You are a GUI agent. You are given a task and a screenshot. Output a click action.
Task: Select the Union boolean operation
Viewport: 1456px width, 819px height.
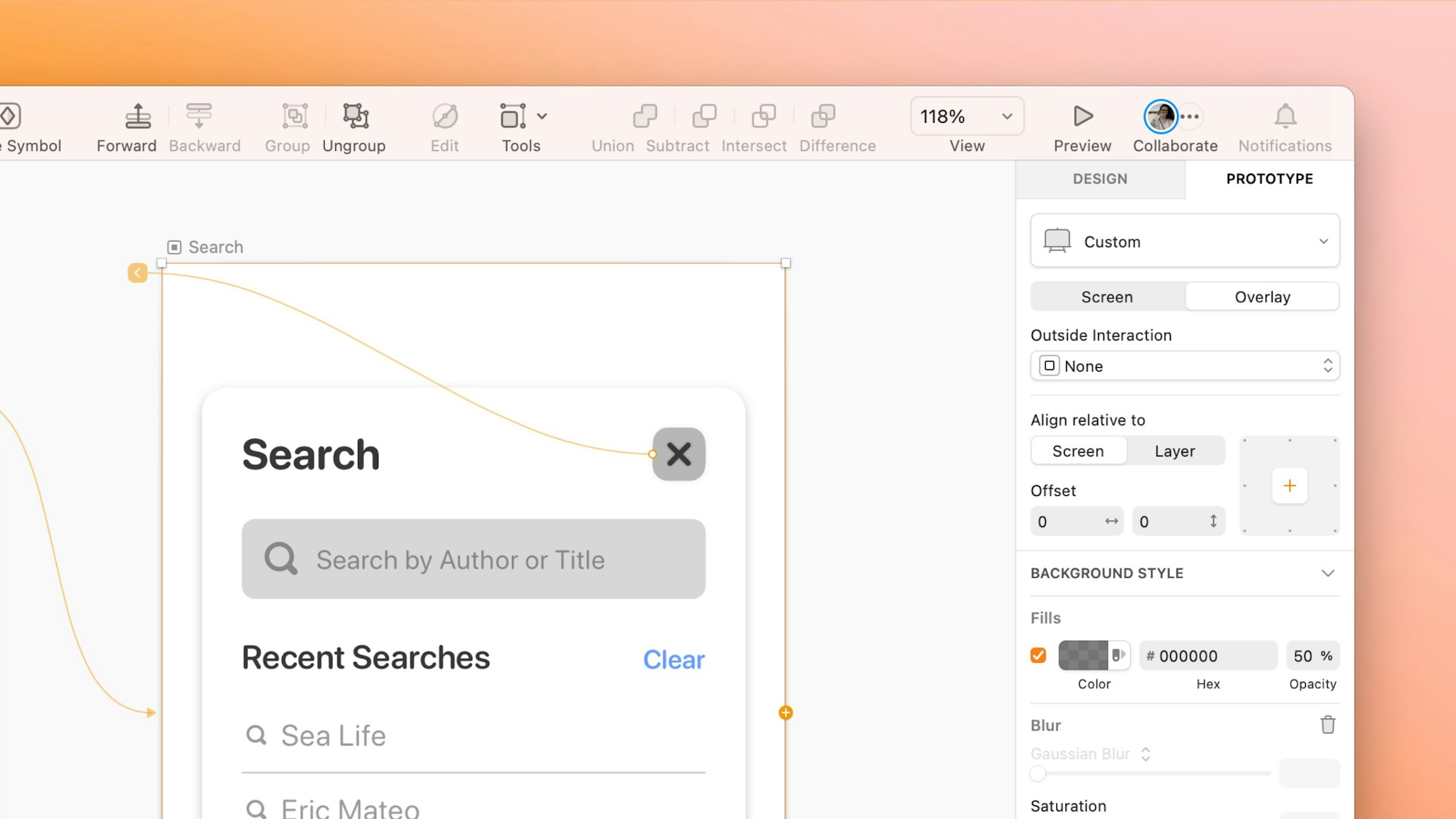click(644, 125)
